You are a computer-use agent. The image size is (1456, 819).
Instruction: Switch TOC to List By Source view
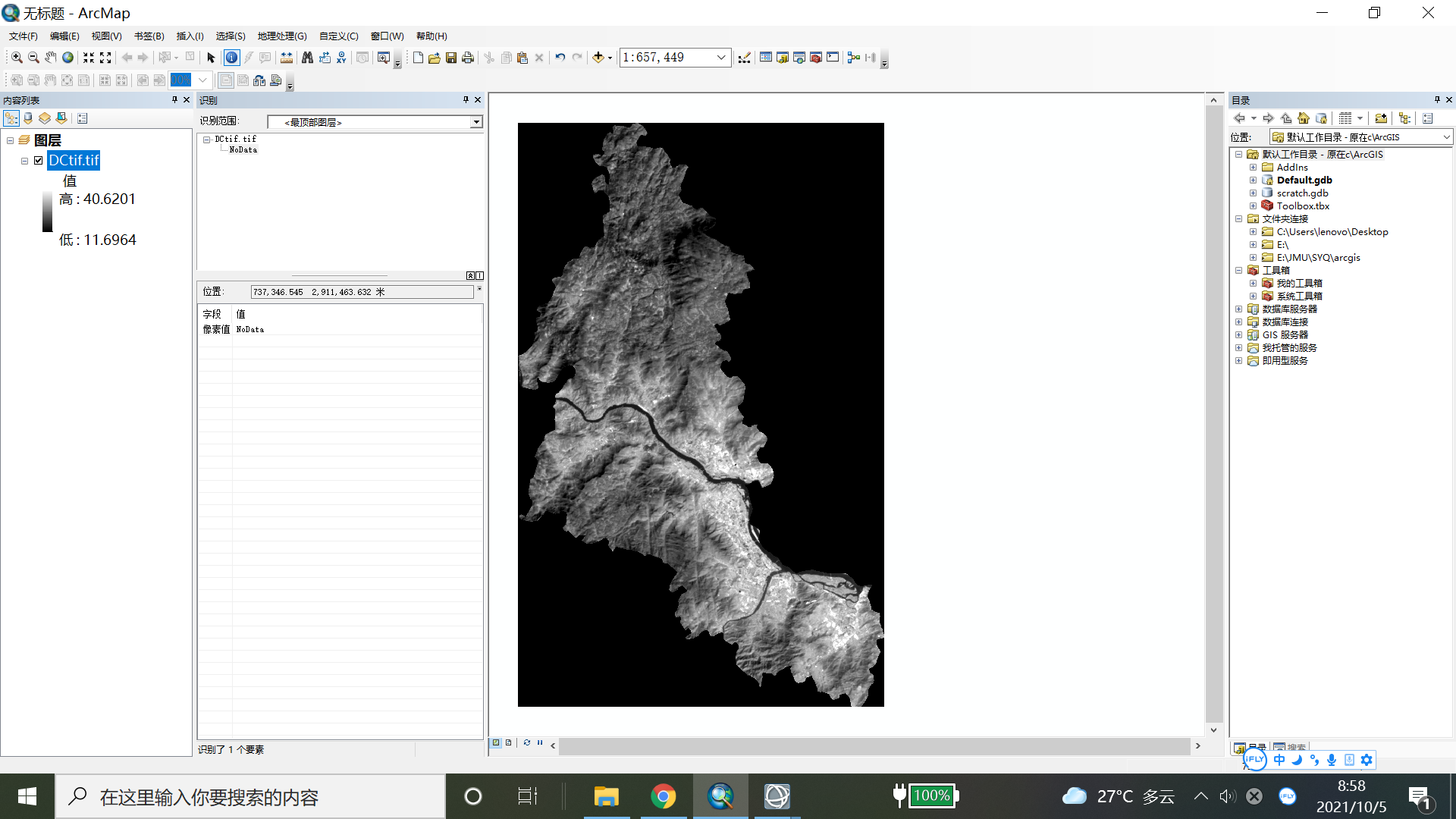[28, 118]
